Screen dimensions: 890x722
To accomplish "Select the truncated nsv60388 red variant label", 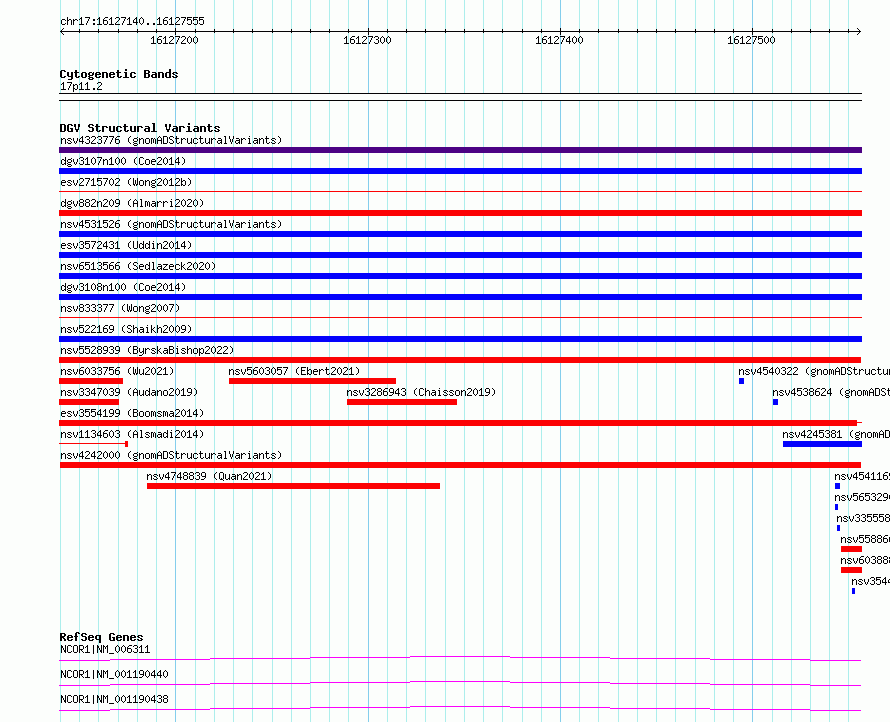I will (x=865, y=560).
